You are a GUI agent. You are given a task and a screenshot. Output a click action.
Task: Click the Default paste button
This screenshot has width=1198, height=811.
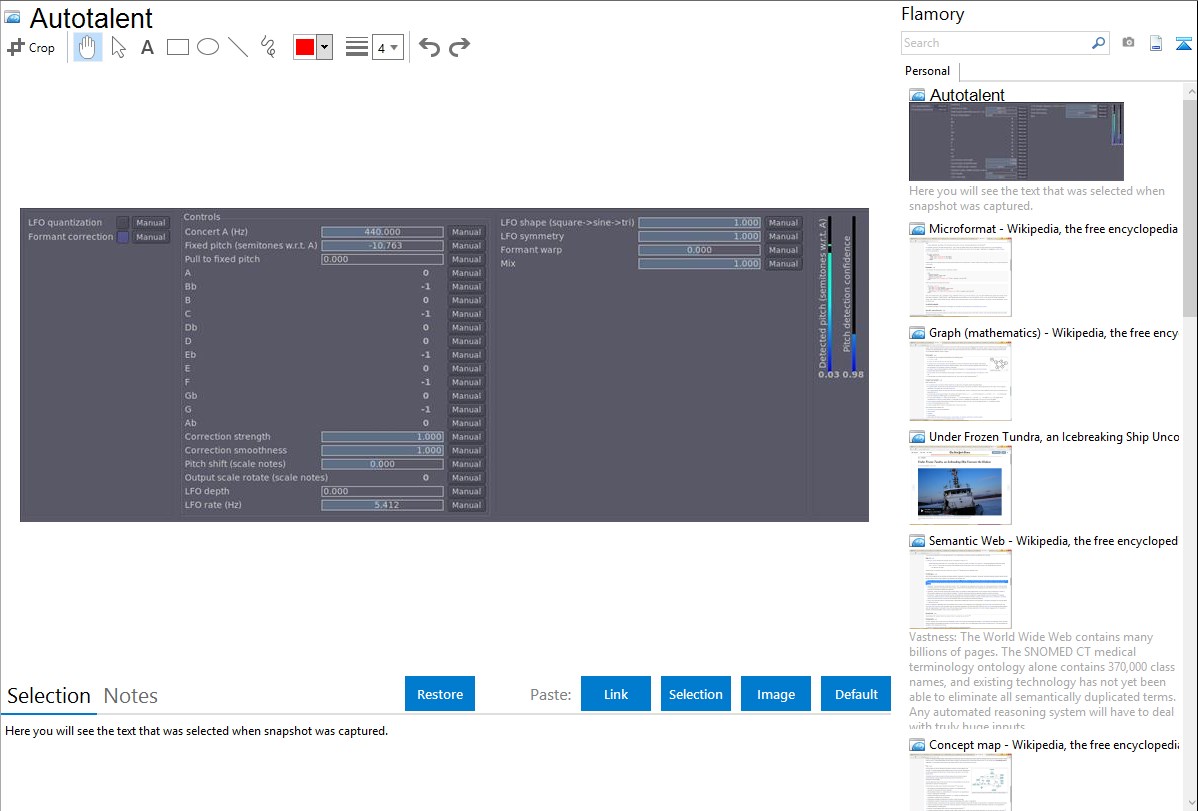tap(856, 694)
